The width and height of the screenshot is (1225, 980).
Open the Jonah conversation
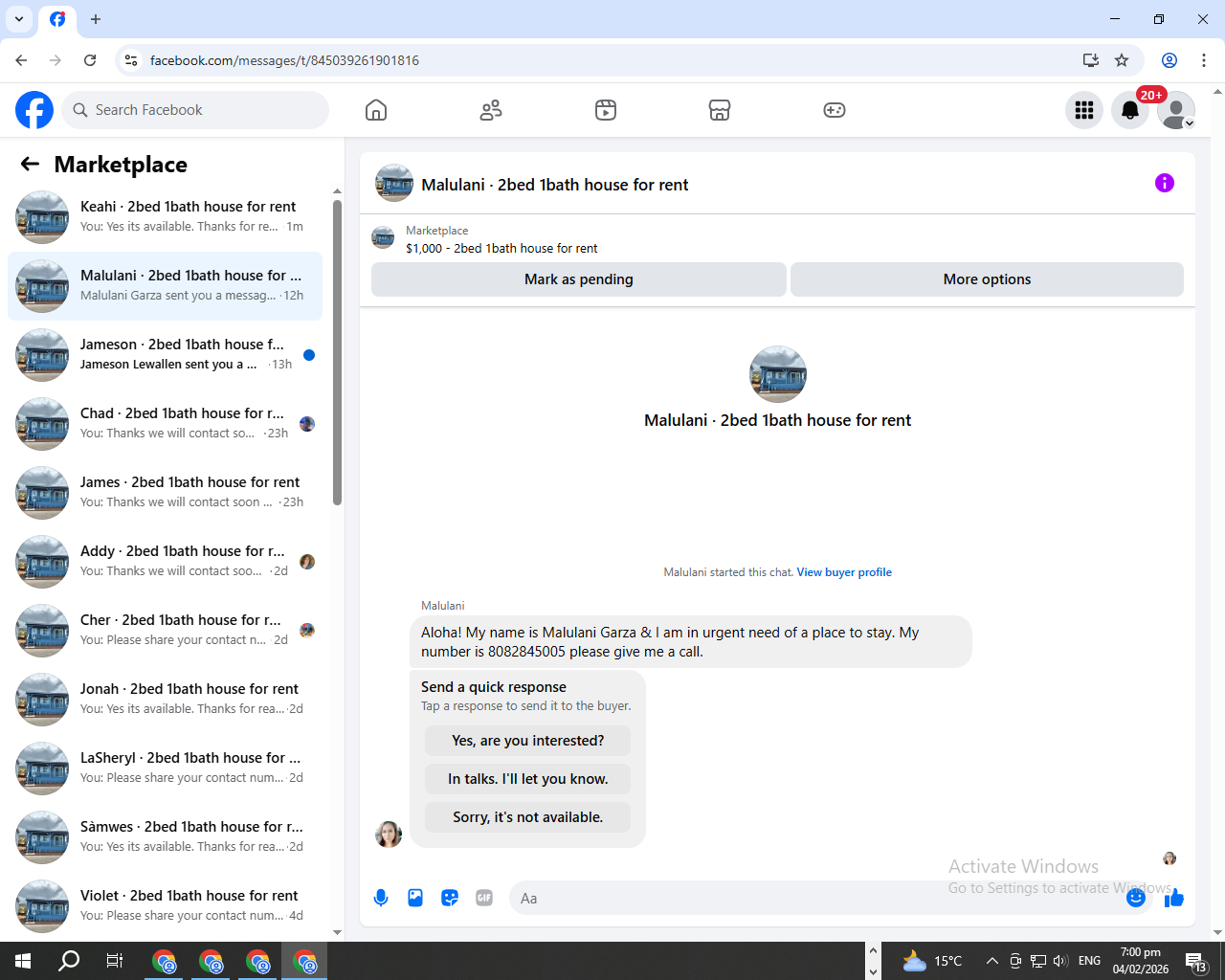coord(165,700)
